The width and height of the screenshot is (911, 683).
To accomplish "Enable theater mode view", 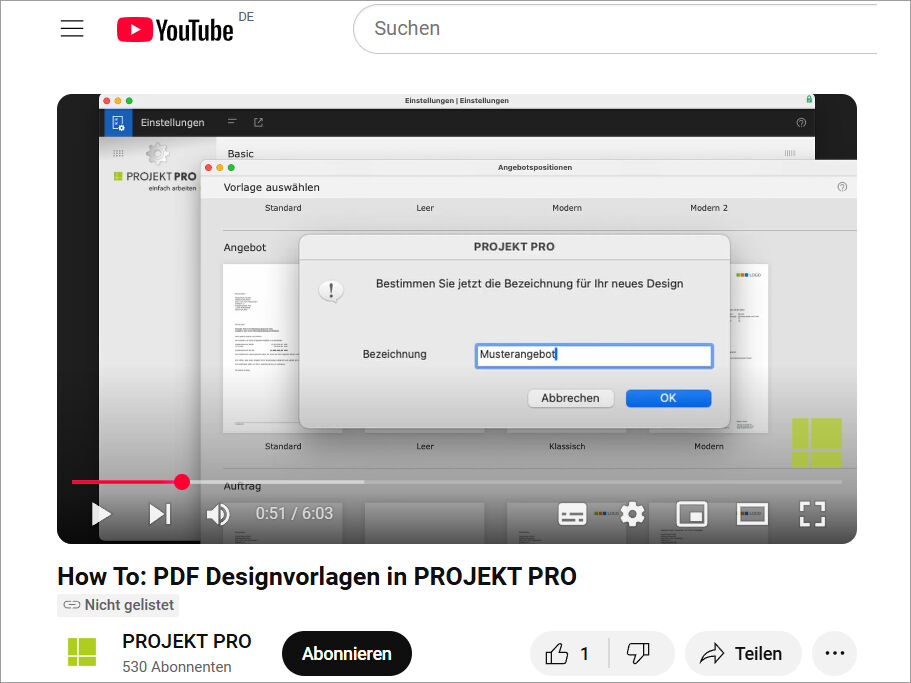I will pyautogui.click(x=752, y=514).
